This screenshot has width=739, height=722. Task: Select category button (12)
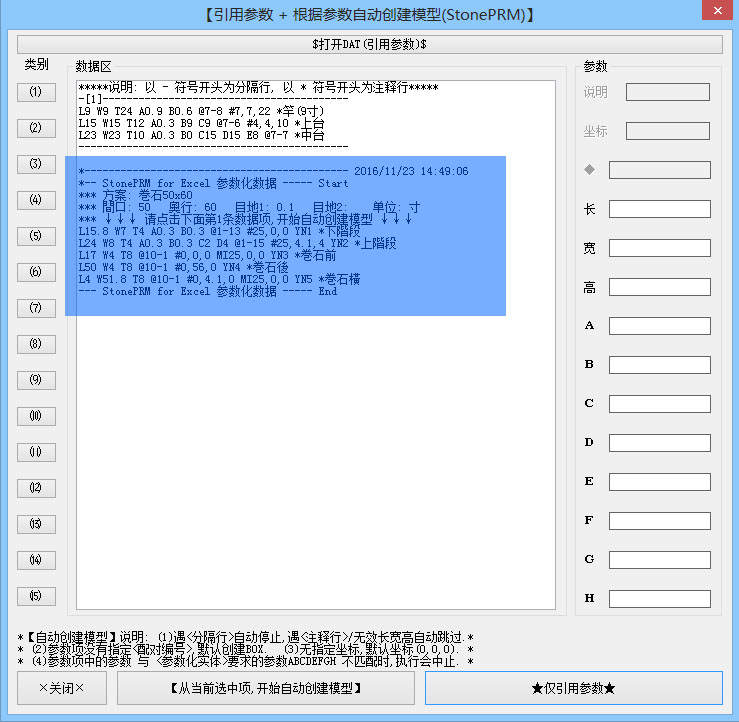click(x=36, y=488)
